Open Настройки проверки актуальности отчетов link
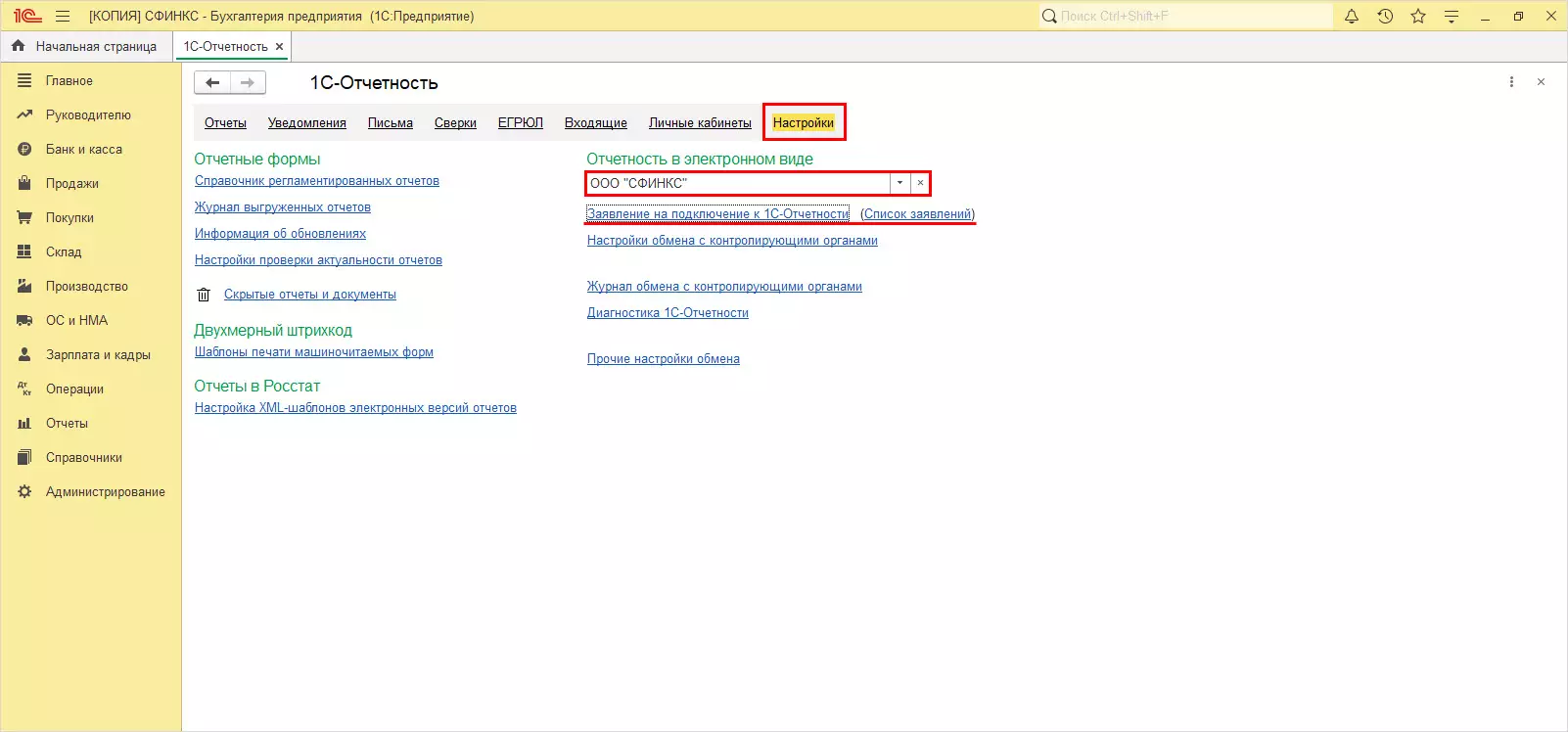1568x732 pixels. 318,260
